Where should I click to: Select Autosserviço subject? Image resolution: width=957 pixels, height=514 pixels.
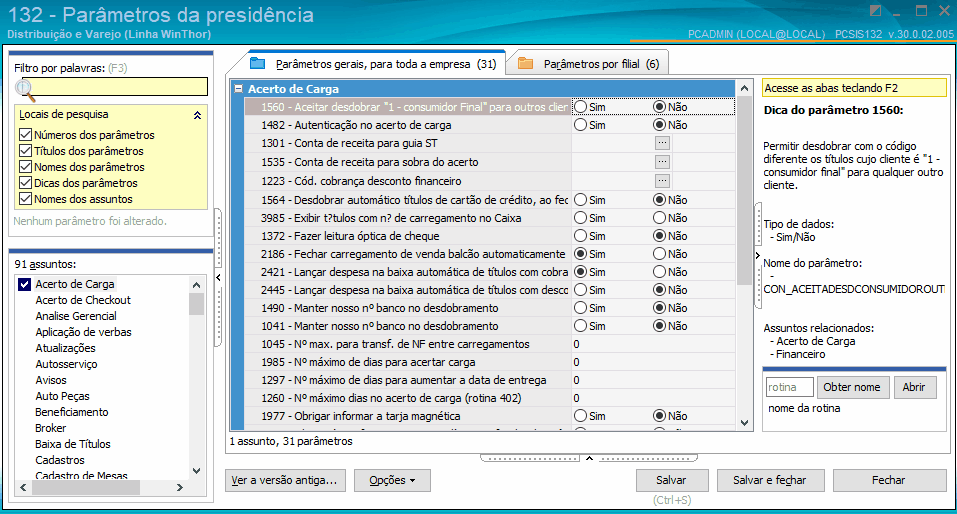(66, 364)
